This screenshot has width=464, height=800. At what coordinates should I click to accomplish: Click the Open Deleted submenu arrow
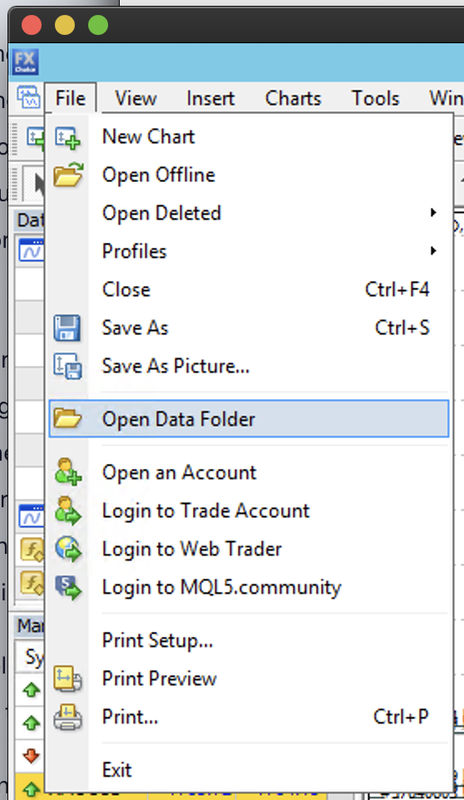[x=433, y=213]
